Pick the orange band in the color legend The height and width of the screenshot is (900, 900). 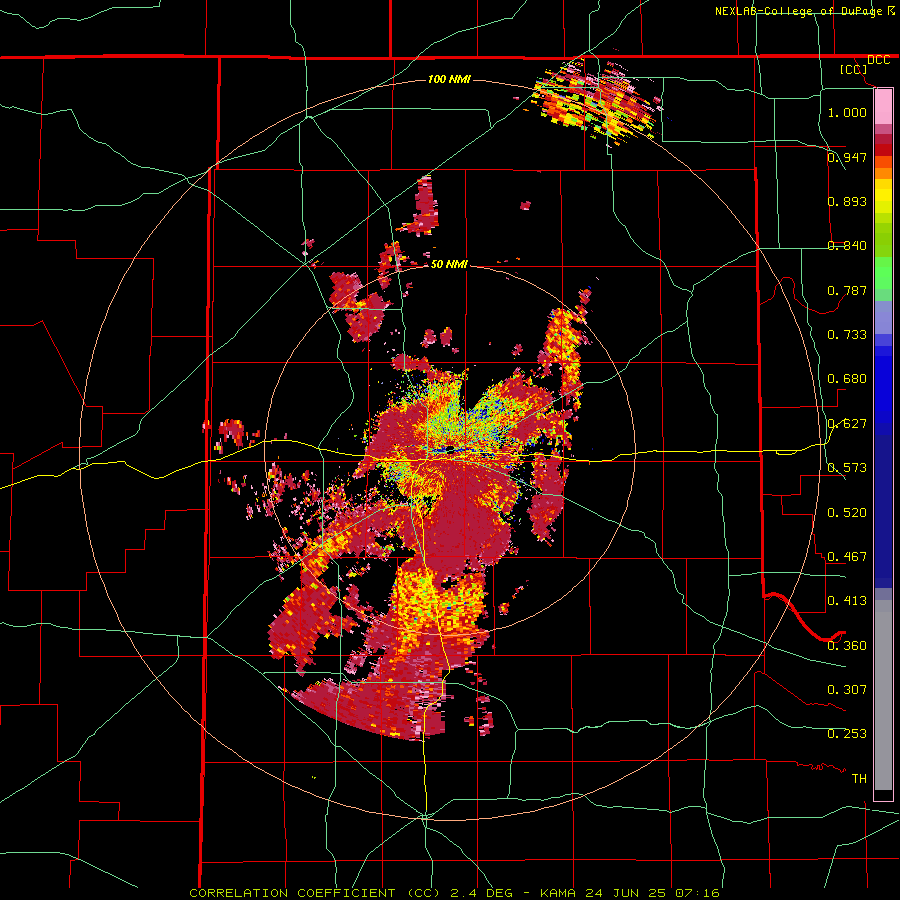[x=883, y=173]
